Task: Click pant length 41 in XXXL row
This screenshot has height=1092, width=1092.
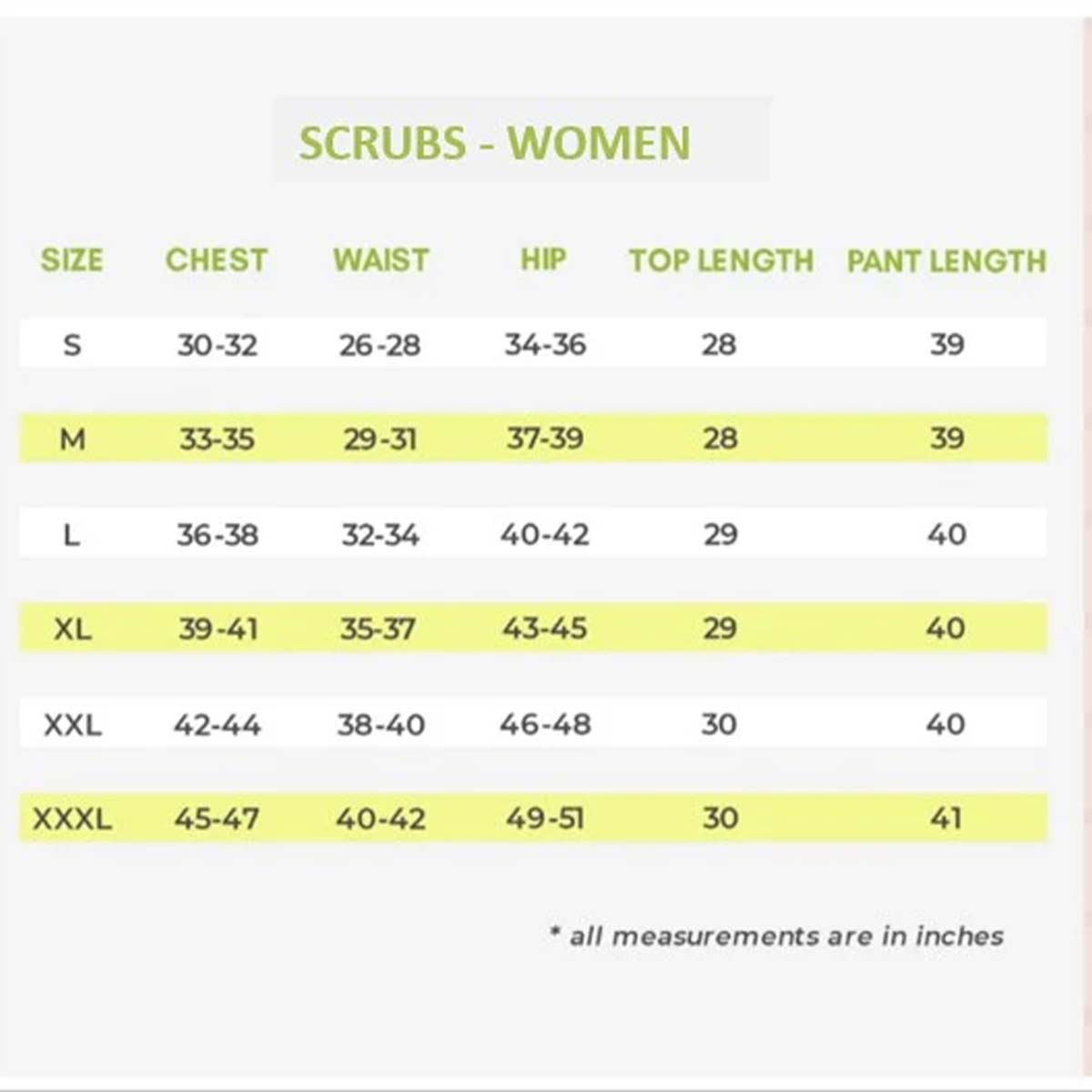Action: click(946, 819)
